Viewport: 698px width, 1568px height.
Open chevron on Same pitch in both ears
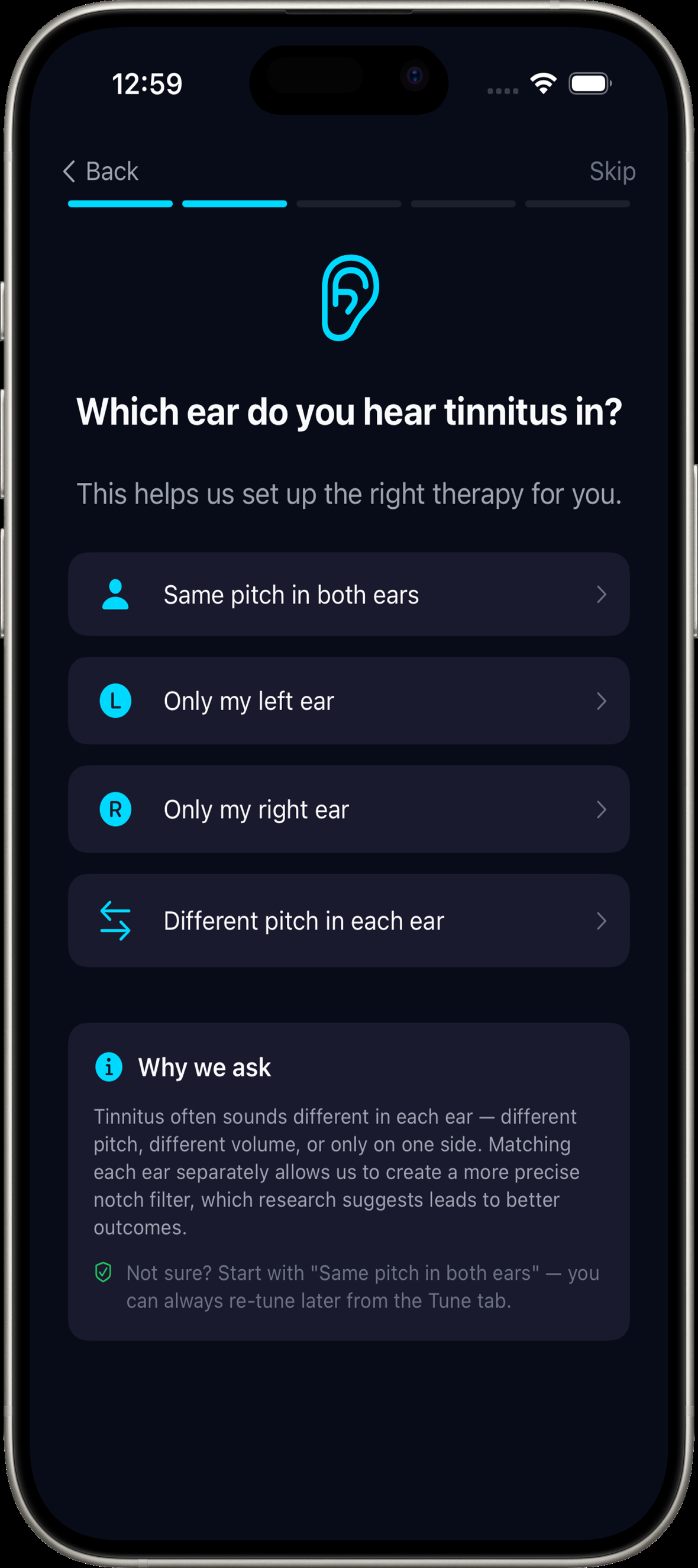tap(601, 595)
